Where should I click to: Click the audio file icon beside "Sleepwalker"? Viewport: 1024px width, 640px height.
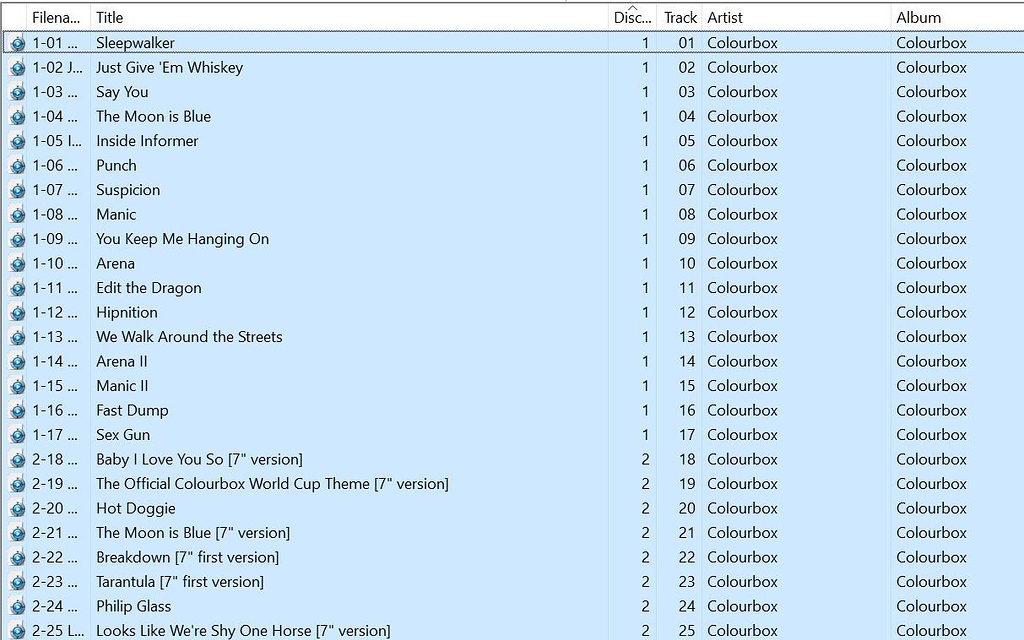[x=18, y=42]
